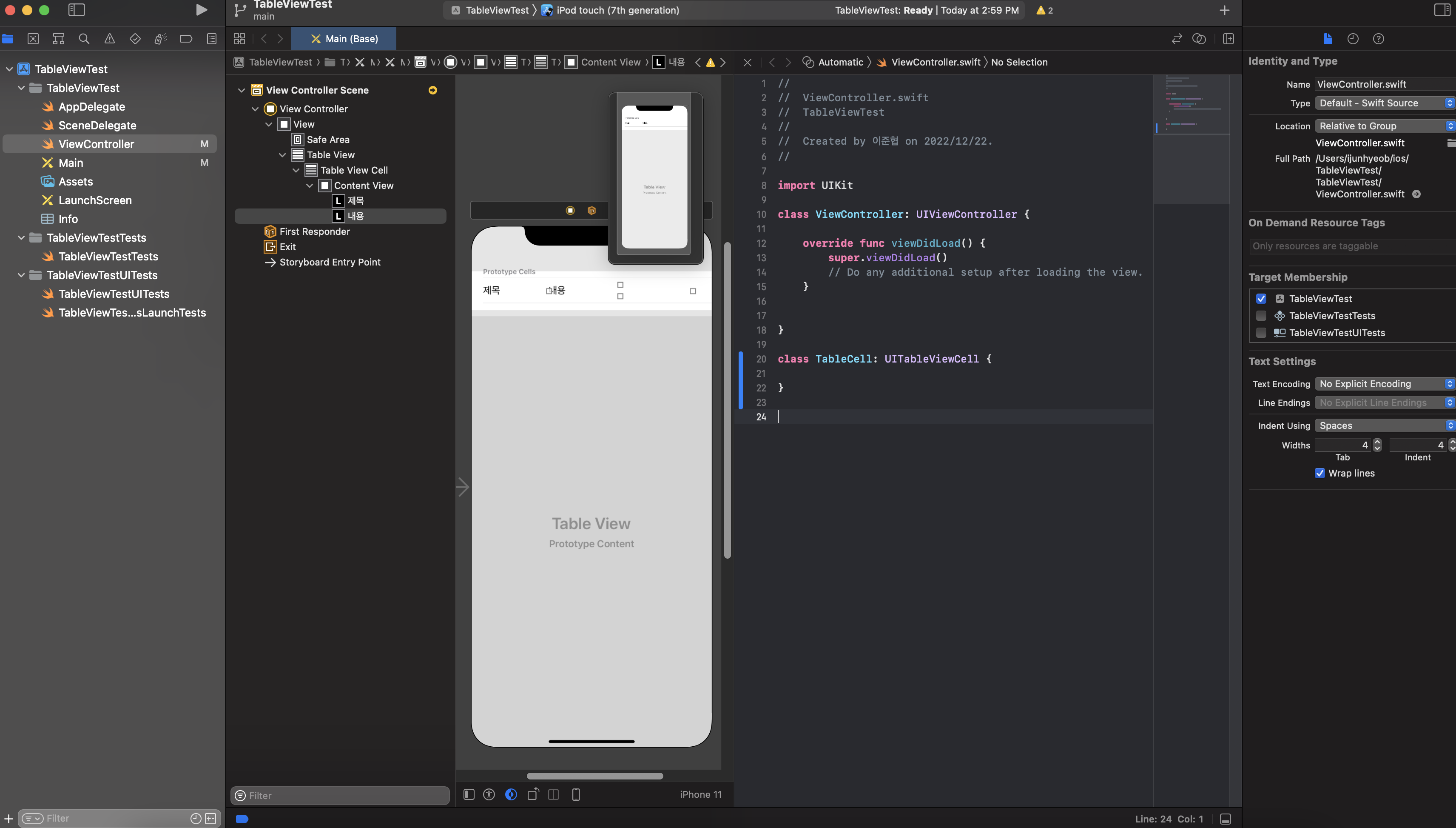1456x828 pixels.
Task: Click the Library plus button
Action: coord(1224,10)
